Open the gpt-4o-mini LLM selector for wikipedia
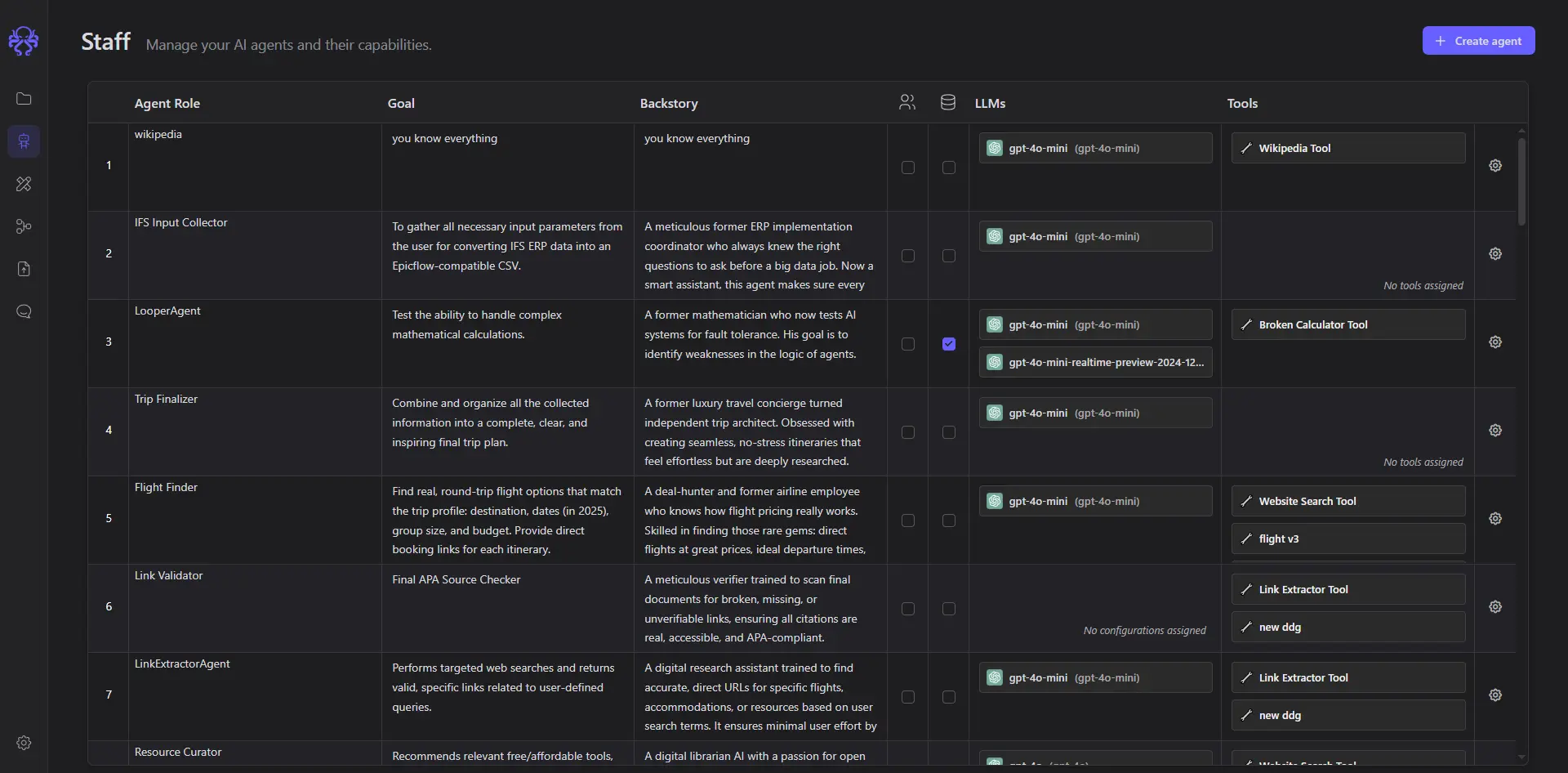Screen dimensions: 1568x773 1094,149
